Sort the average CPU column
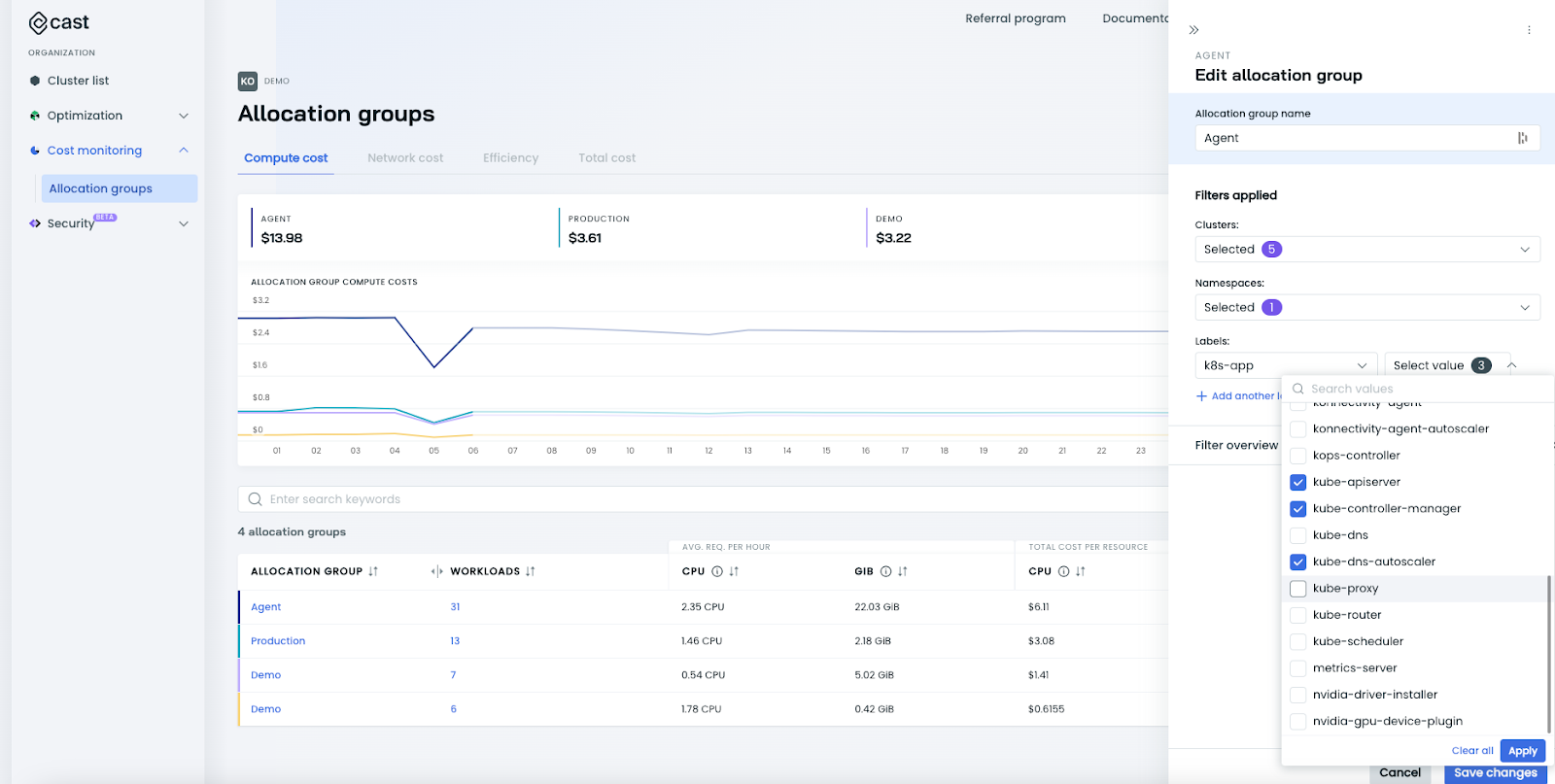The image size is (1555, 784). coord(734,571)
